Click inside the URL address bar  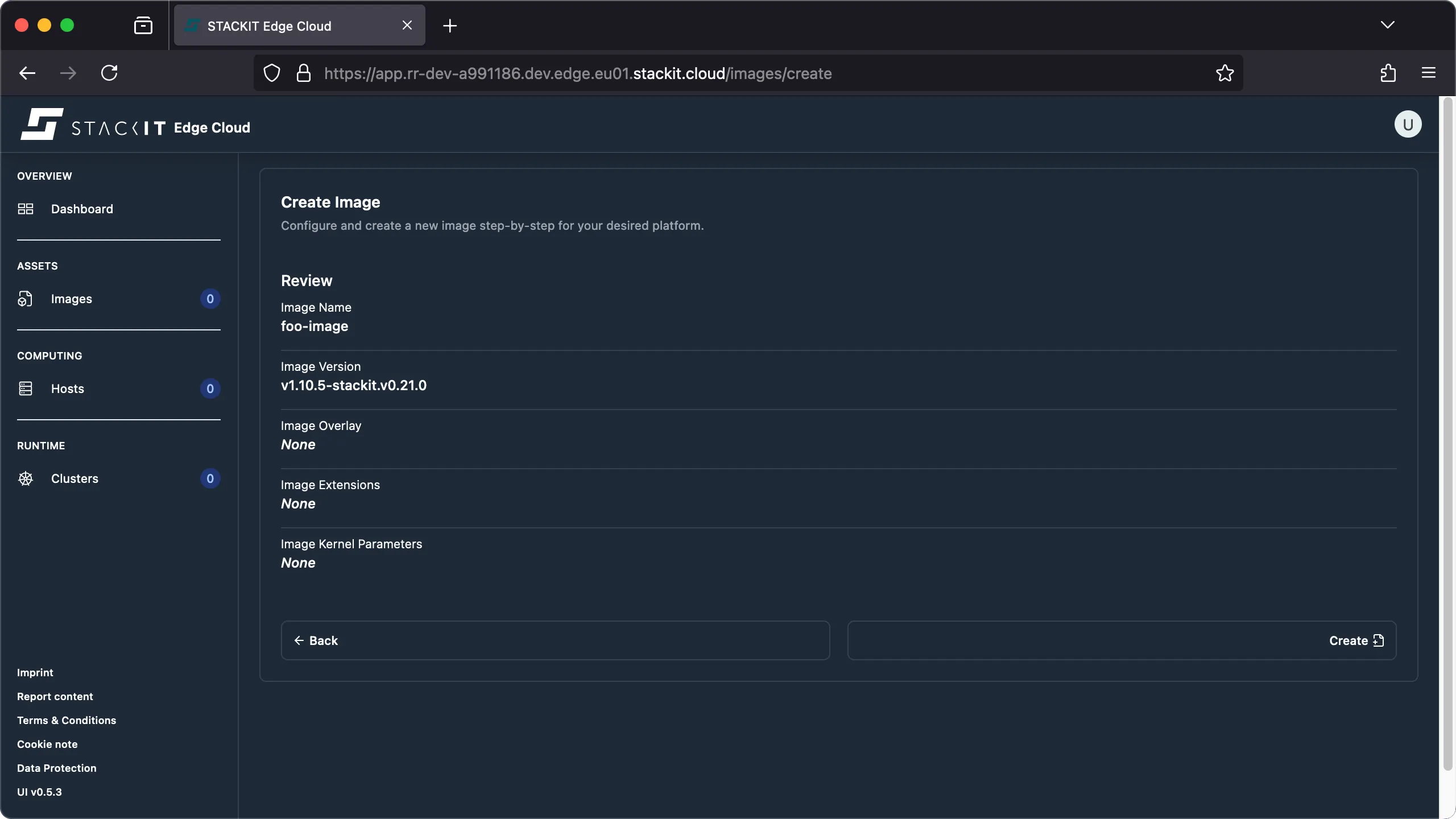(682, 73)
